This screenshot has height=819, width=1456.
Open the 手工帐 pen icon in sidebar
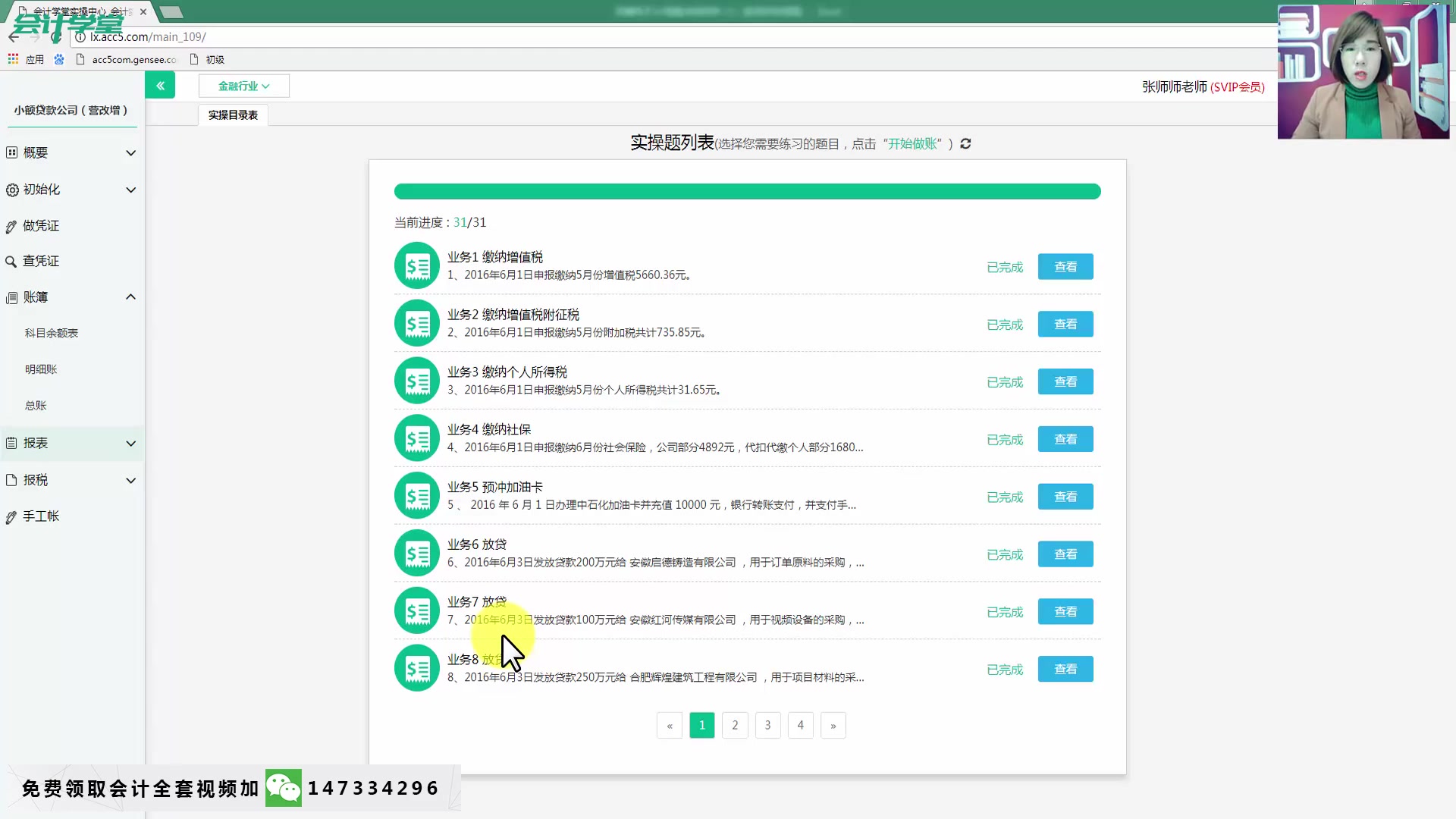[x=11, y=516]
